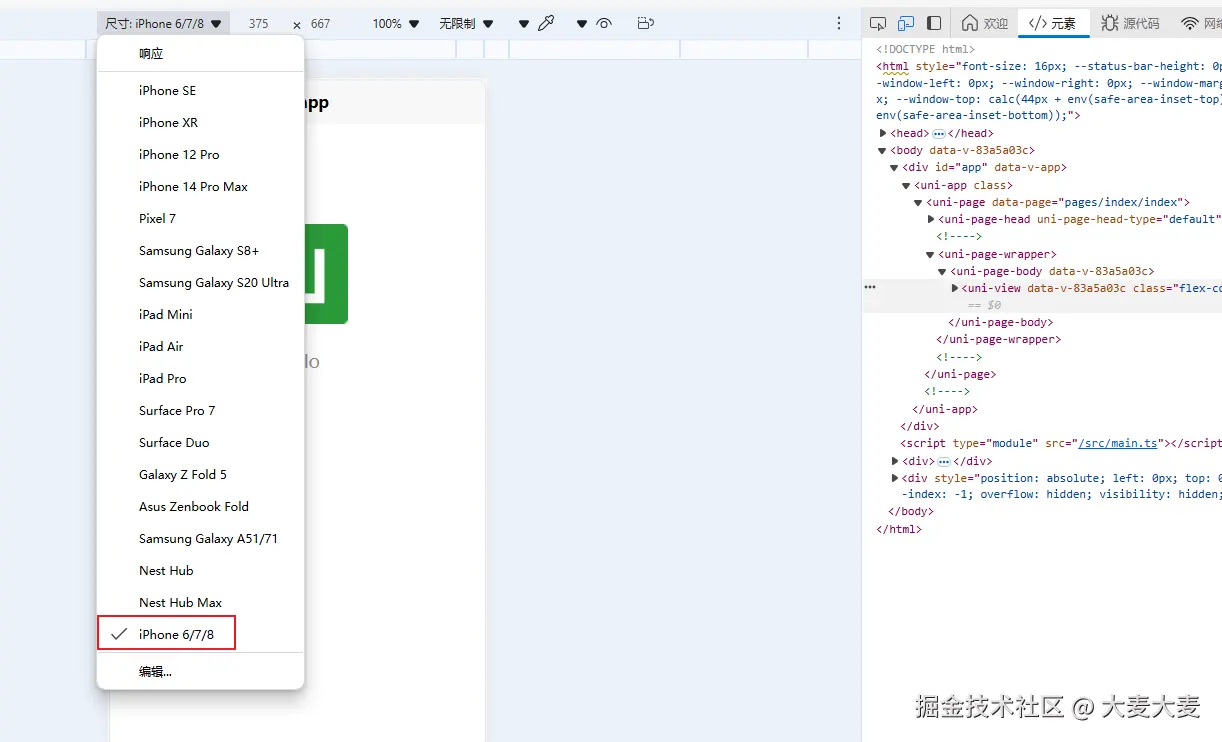Screen dimensions: 1222x742
Task: Click the height field showing 667
Action: click(321, 23)
